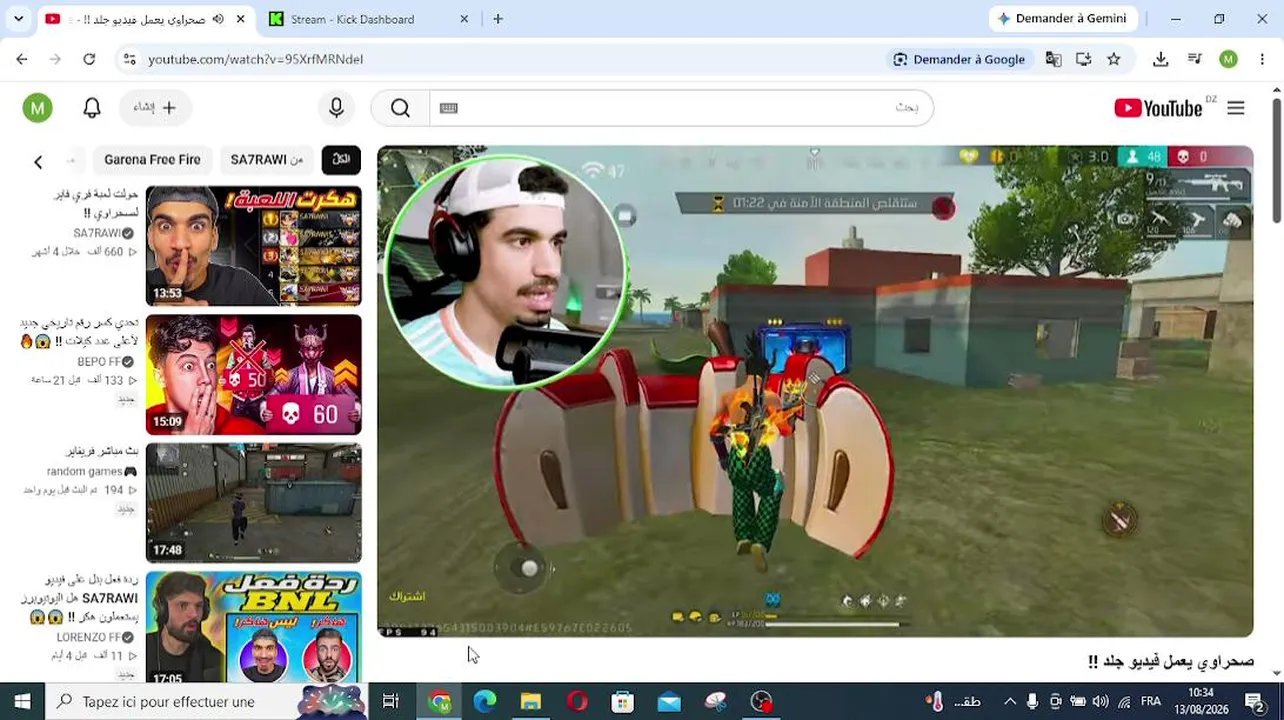View site information beside the URL
The image size is (1284, 720).
coord(129,59)
